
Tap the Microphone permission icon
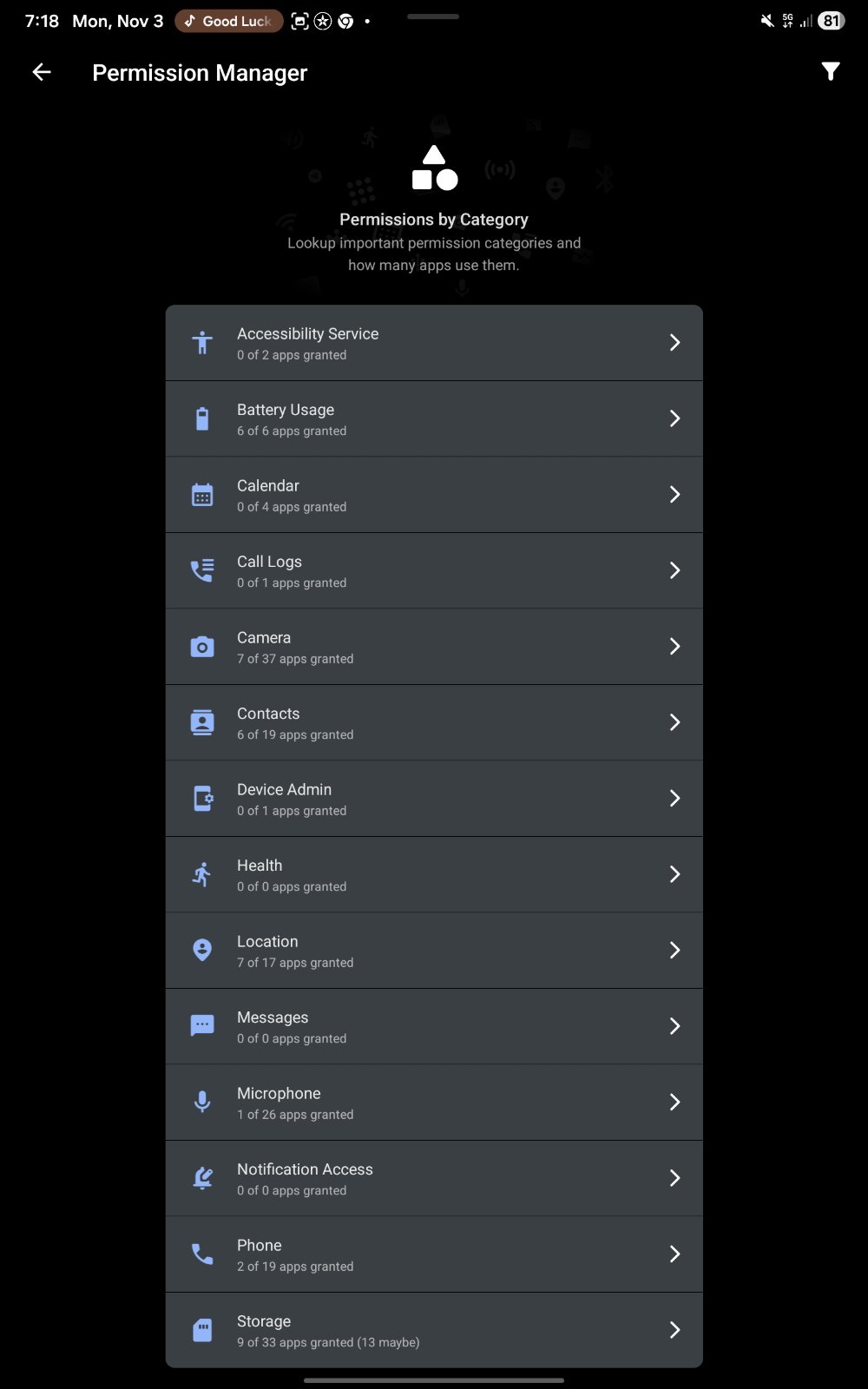[202, 1102]
